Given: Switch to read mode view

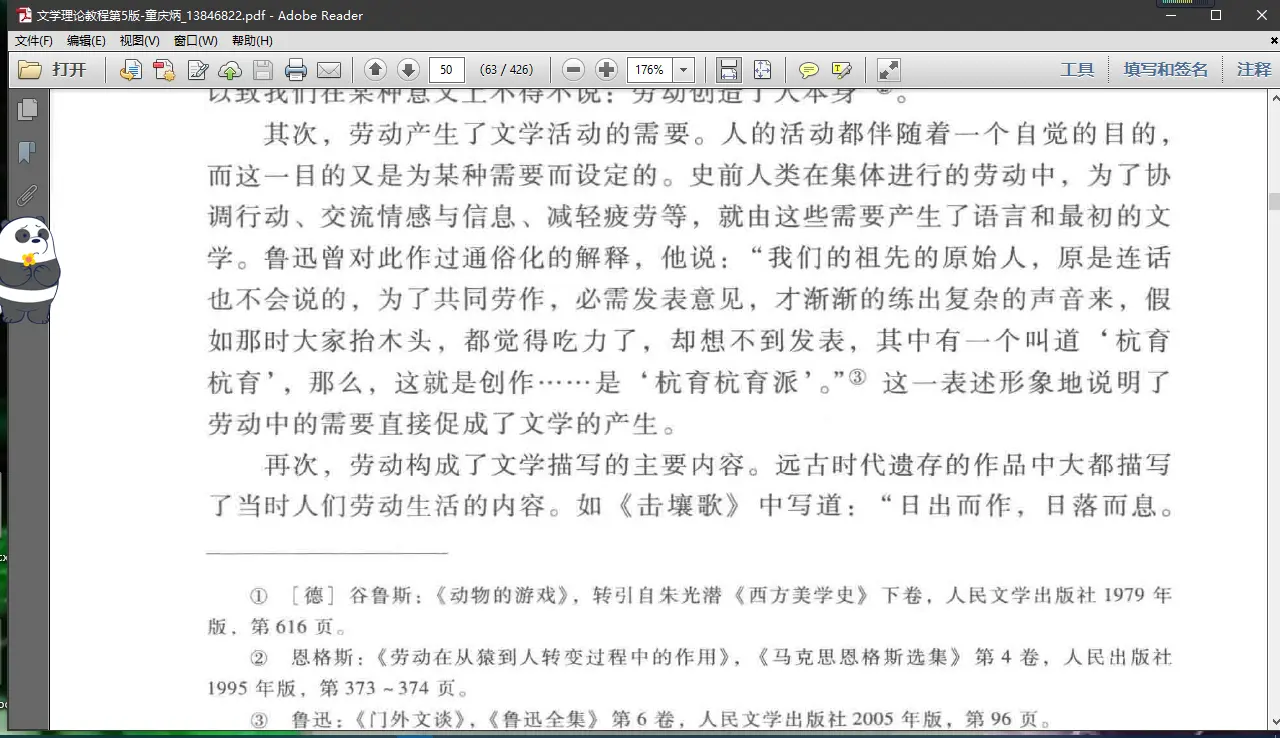Looking at the screenshot, I should click(889, 70).
